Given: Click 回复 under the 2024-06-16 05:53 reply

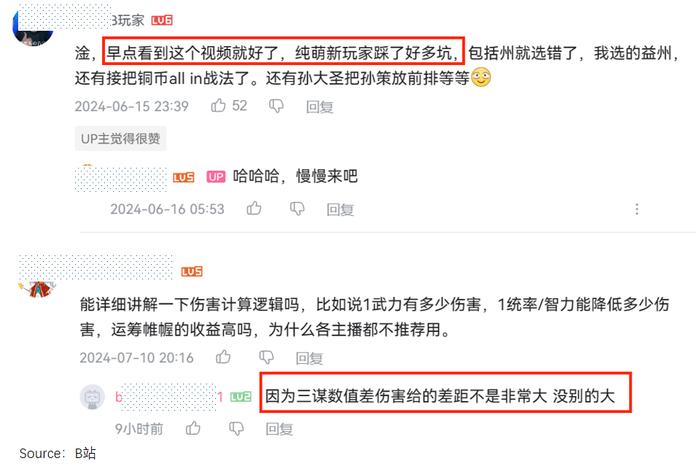Looking at the screenshot, I should [340, 209].
